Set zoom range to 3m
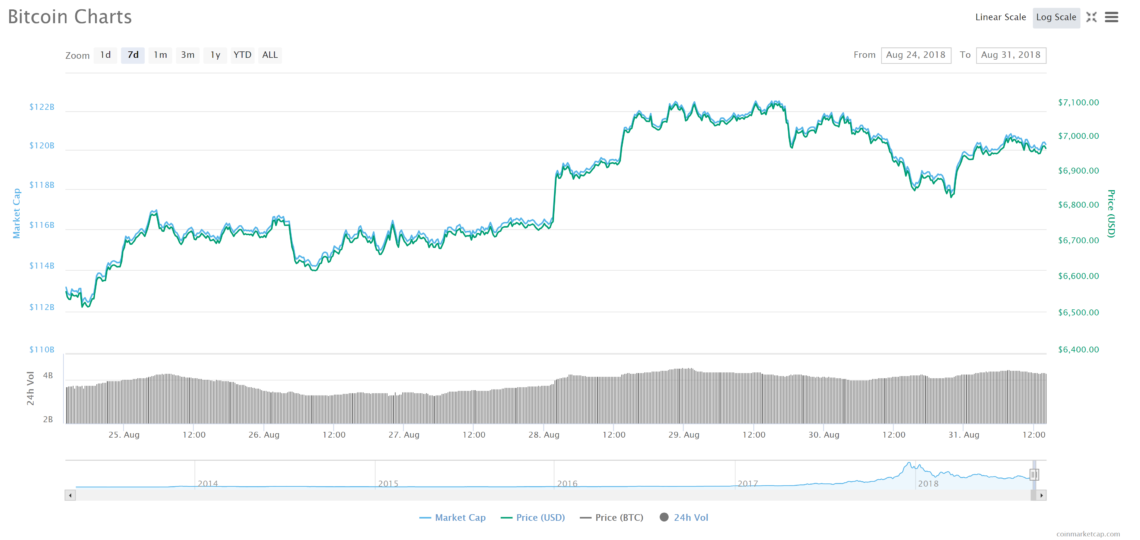This screenshot has height=540, width=1140. point(188,55)
